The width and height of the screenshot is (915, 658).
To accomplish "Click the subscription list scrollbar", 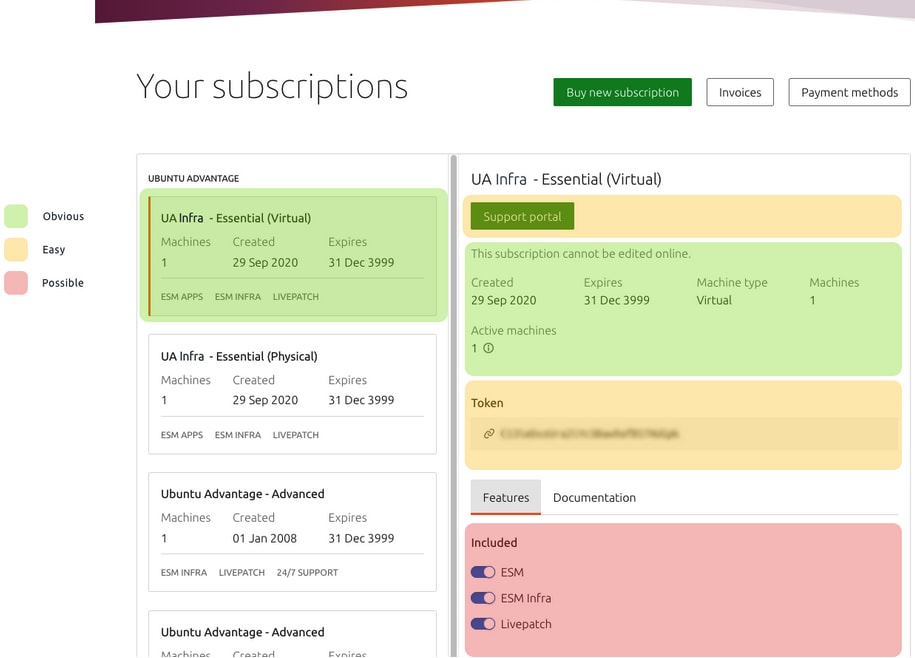I will [453, 406].
